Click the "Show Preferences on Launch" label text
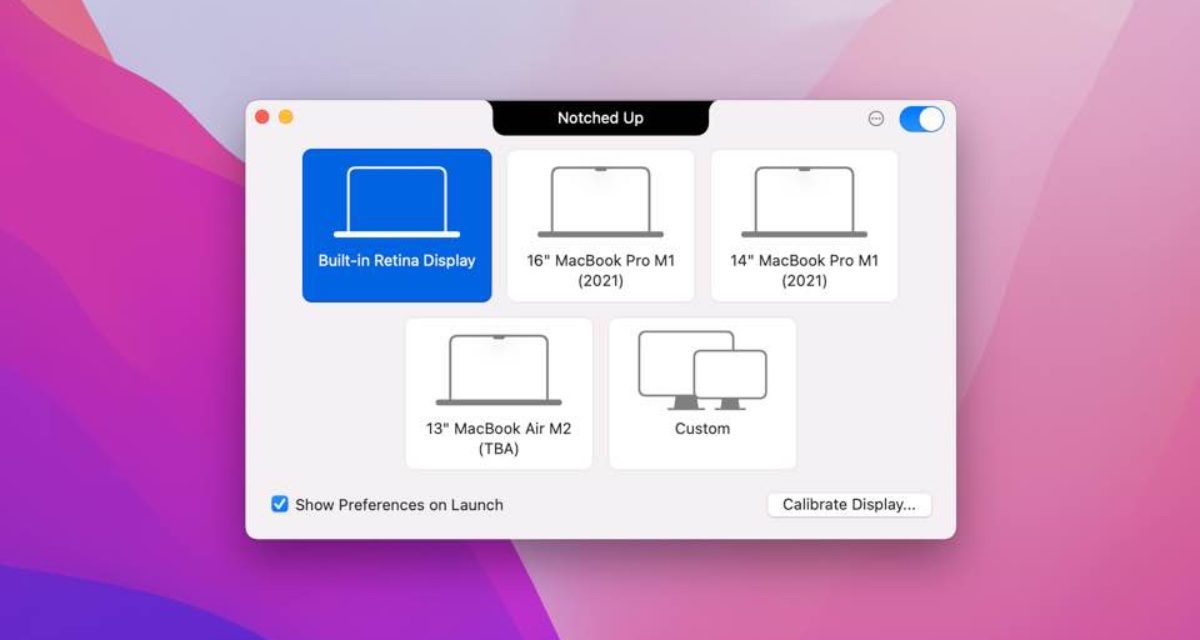 pyautogui.click(x=399, y=505)
